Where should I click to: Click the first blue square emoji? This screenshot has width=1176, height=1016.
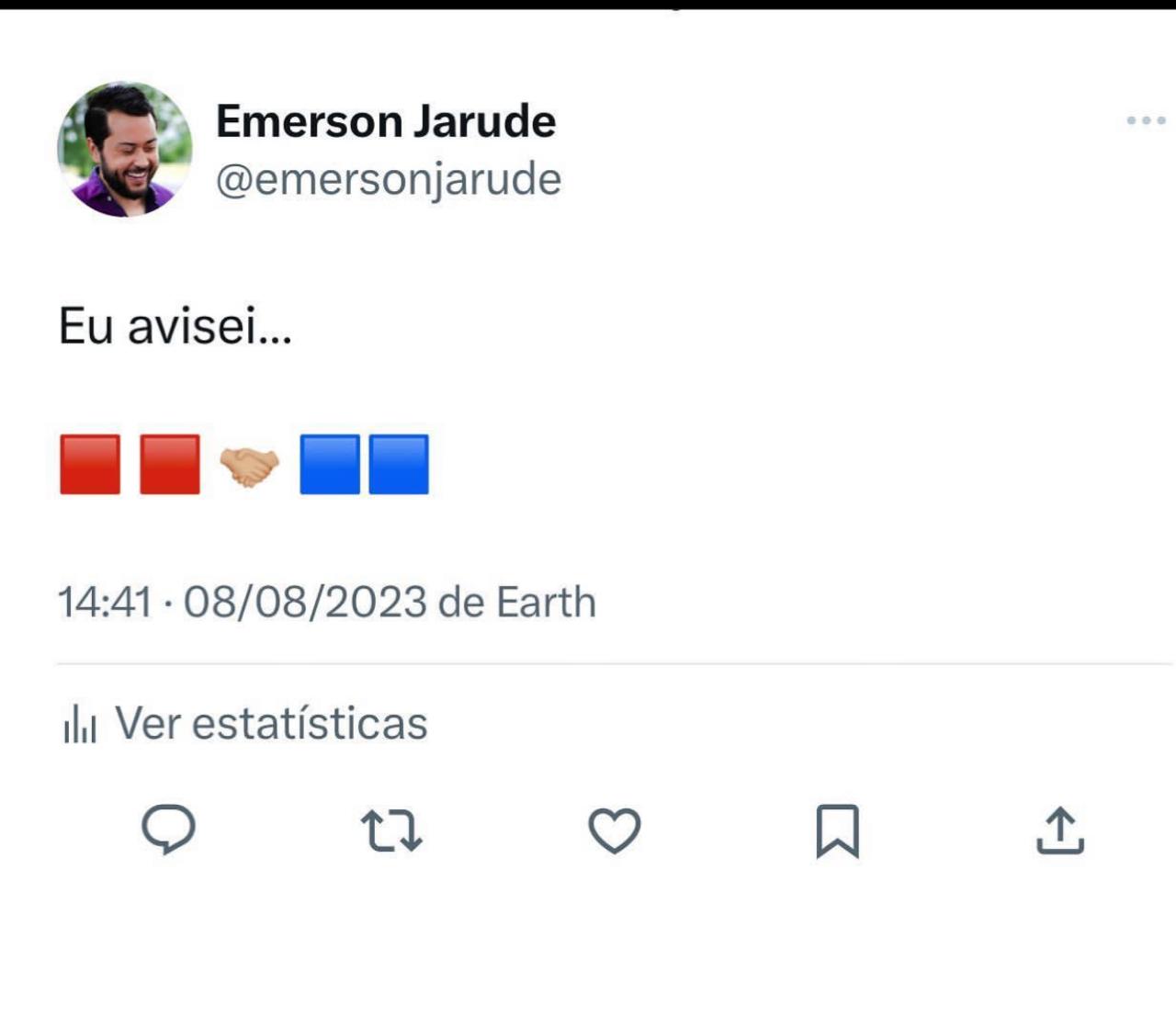tap(330, 465)
